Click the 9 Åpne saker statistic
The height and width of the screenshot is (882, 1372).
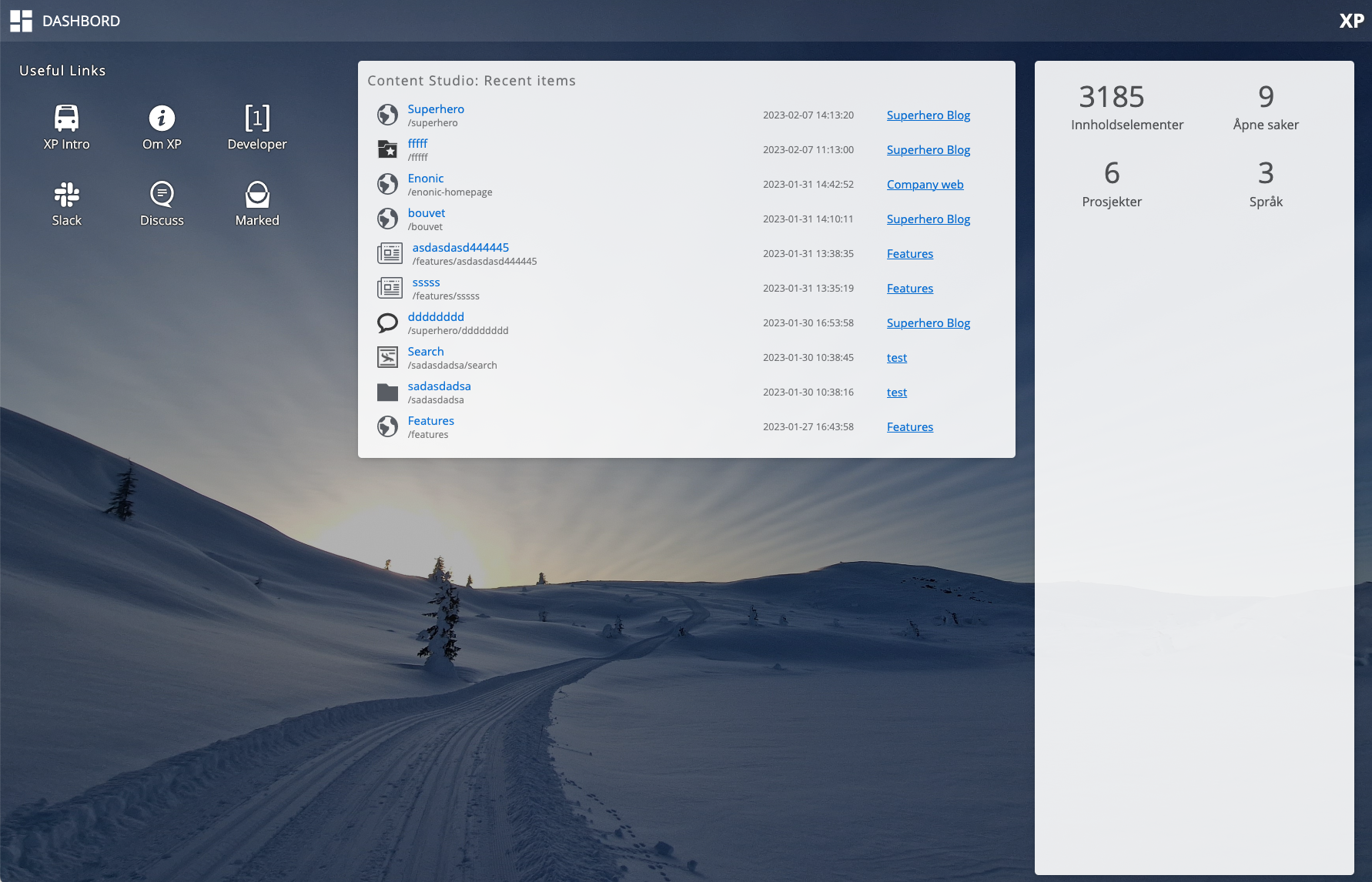click(1266, 107)
